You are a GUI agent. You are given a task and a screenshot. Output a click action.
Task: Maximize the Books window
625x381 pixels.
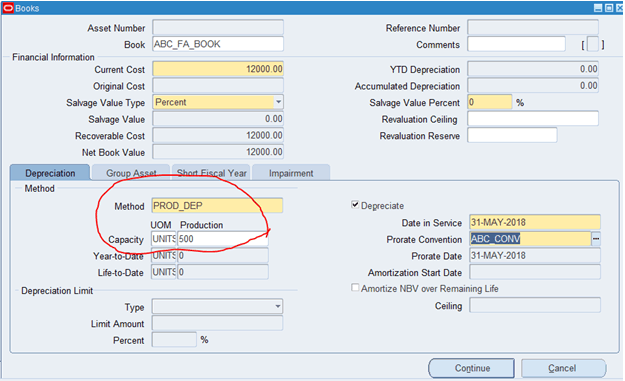pos(609,8)
